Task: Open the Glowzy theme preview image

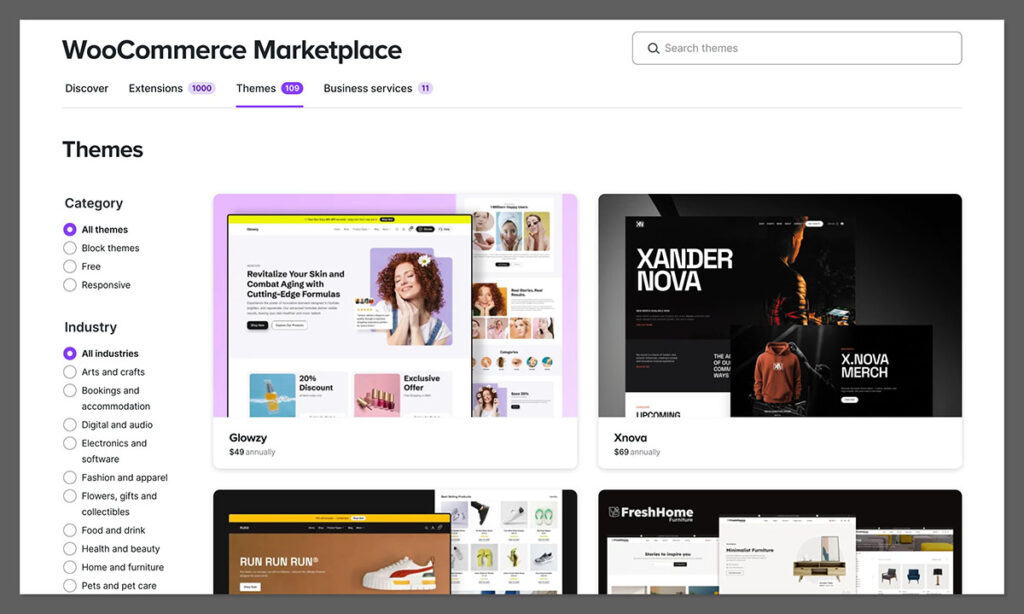Action: (x=395, y=305)
